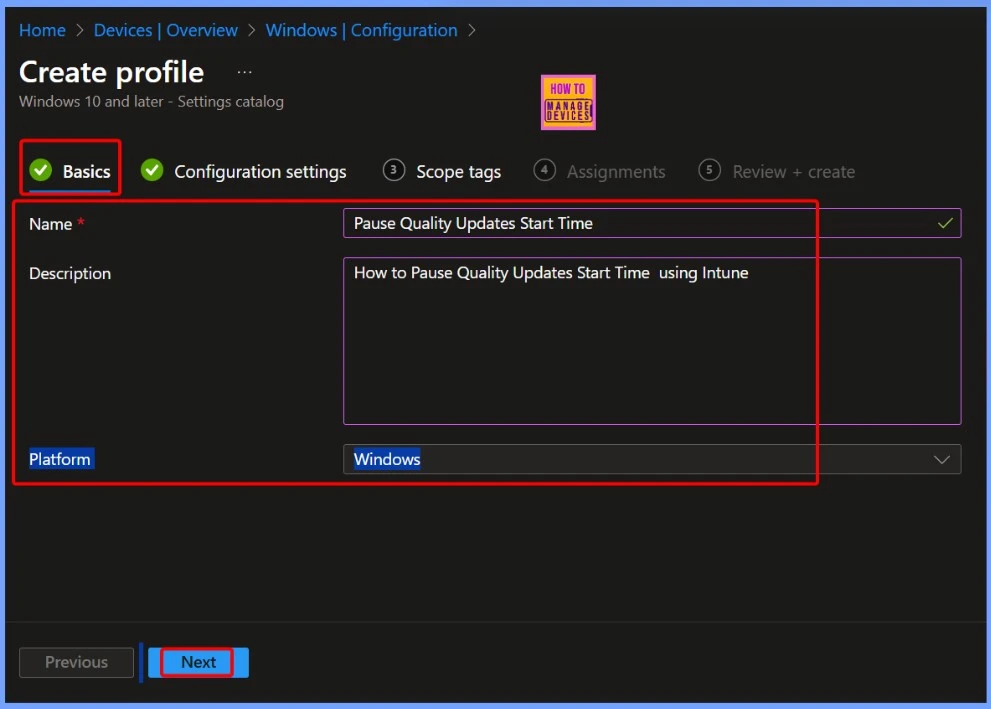991x709 pixels.
Task: Open the ellipsis menu beside Create profile
Action: click(x=245, y=72)
